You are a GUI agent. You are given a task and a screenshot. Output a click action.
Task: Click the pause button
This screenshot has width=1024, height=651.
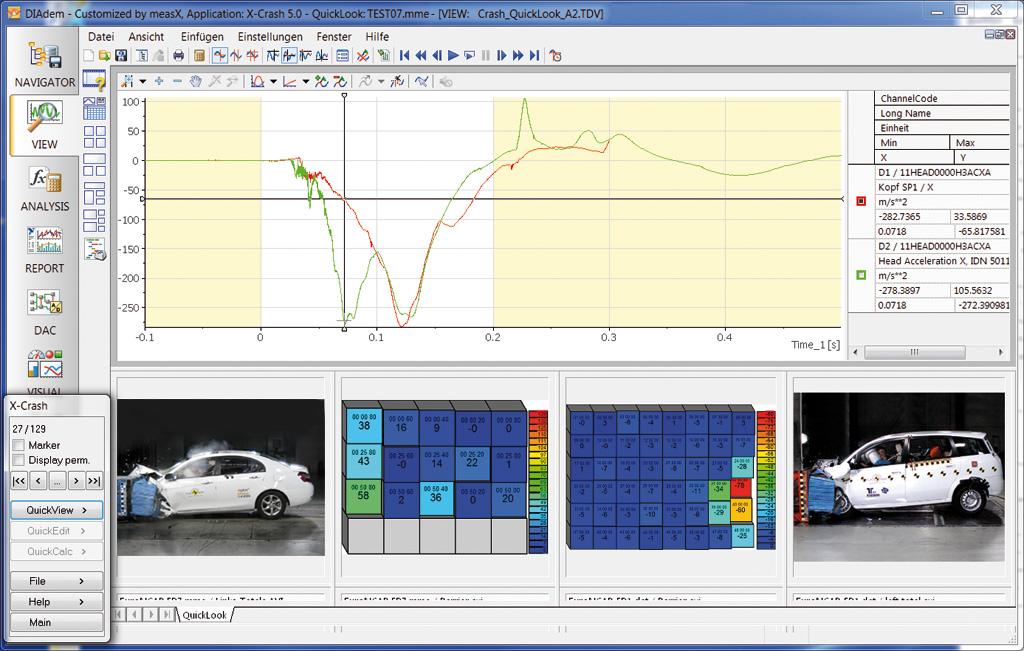485,56
